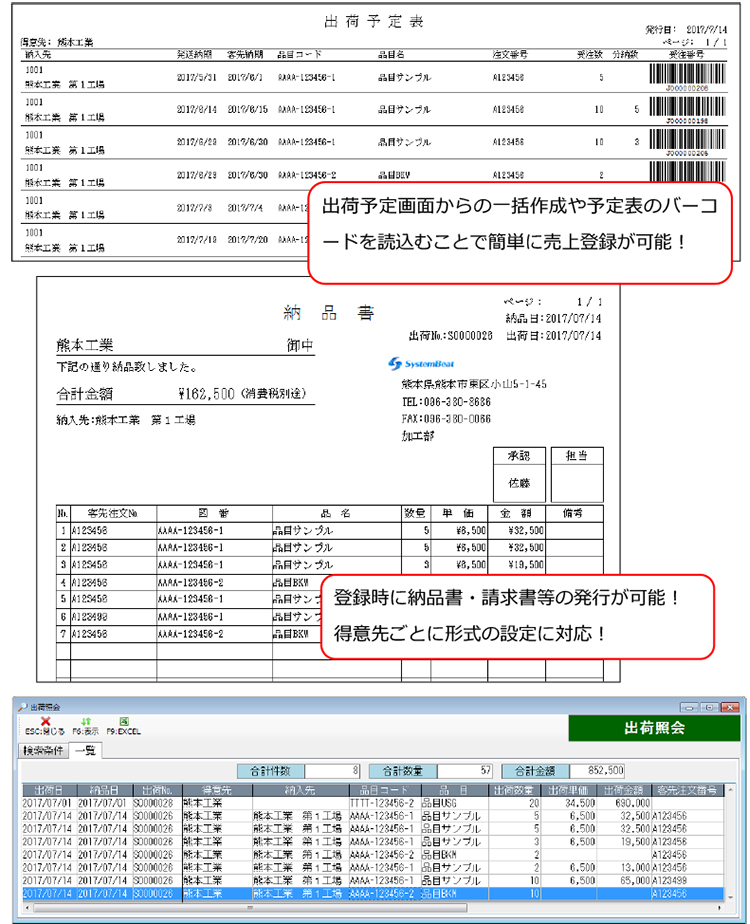Click the 客先注文番号 column header

[x=688, y=790]
